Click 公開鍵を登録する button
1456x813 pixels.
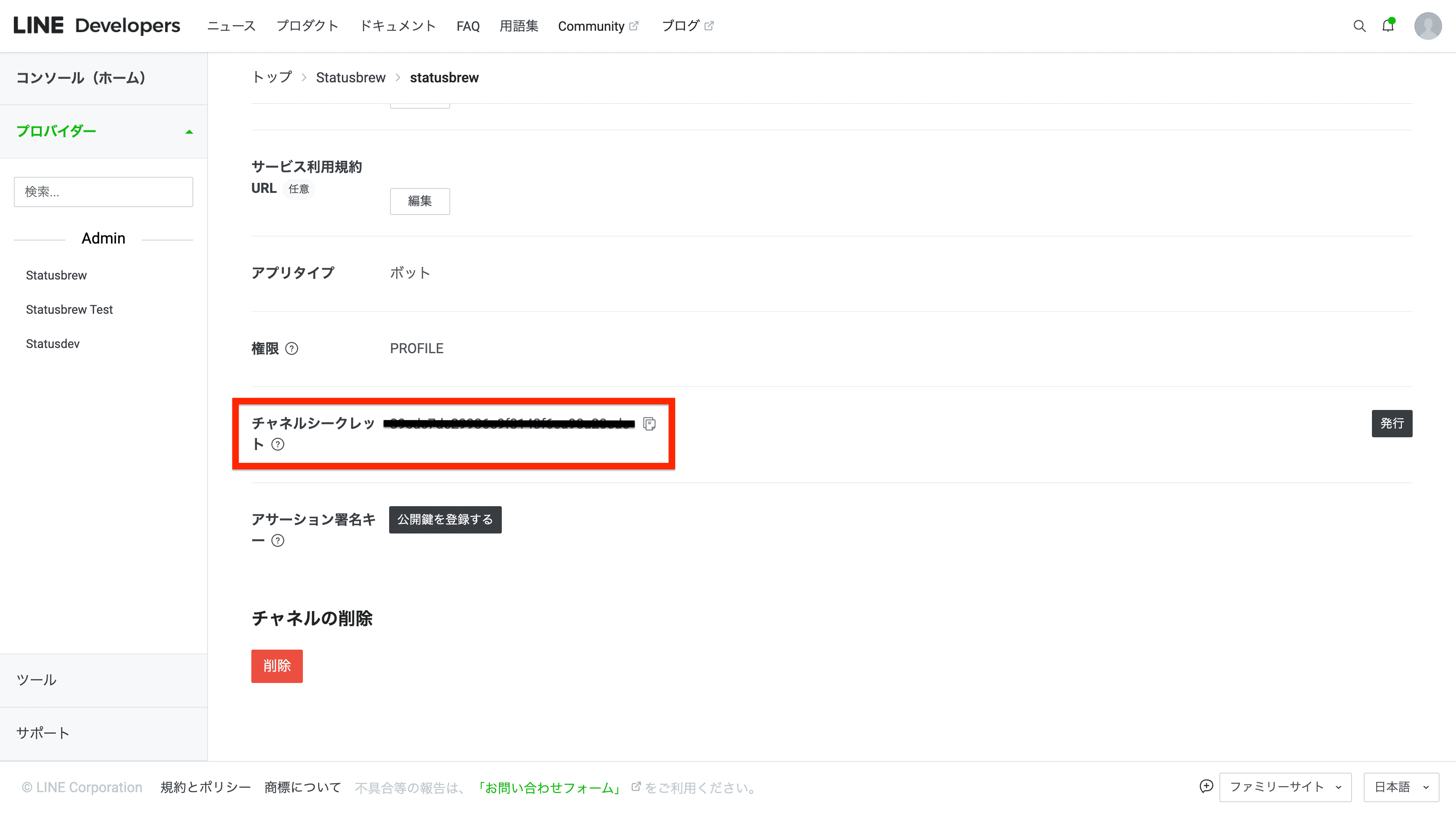point(445,520)
